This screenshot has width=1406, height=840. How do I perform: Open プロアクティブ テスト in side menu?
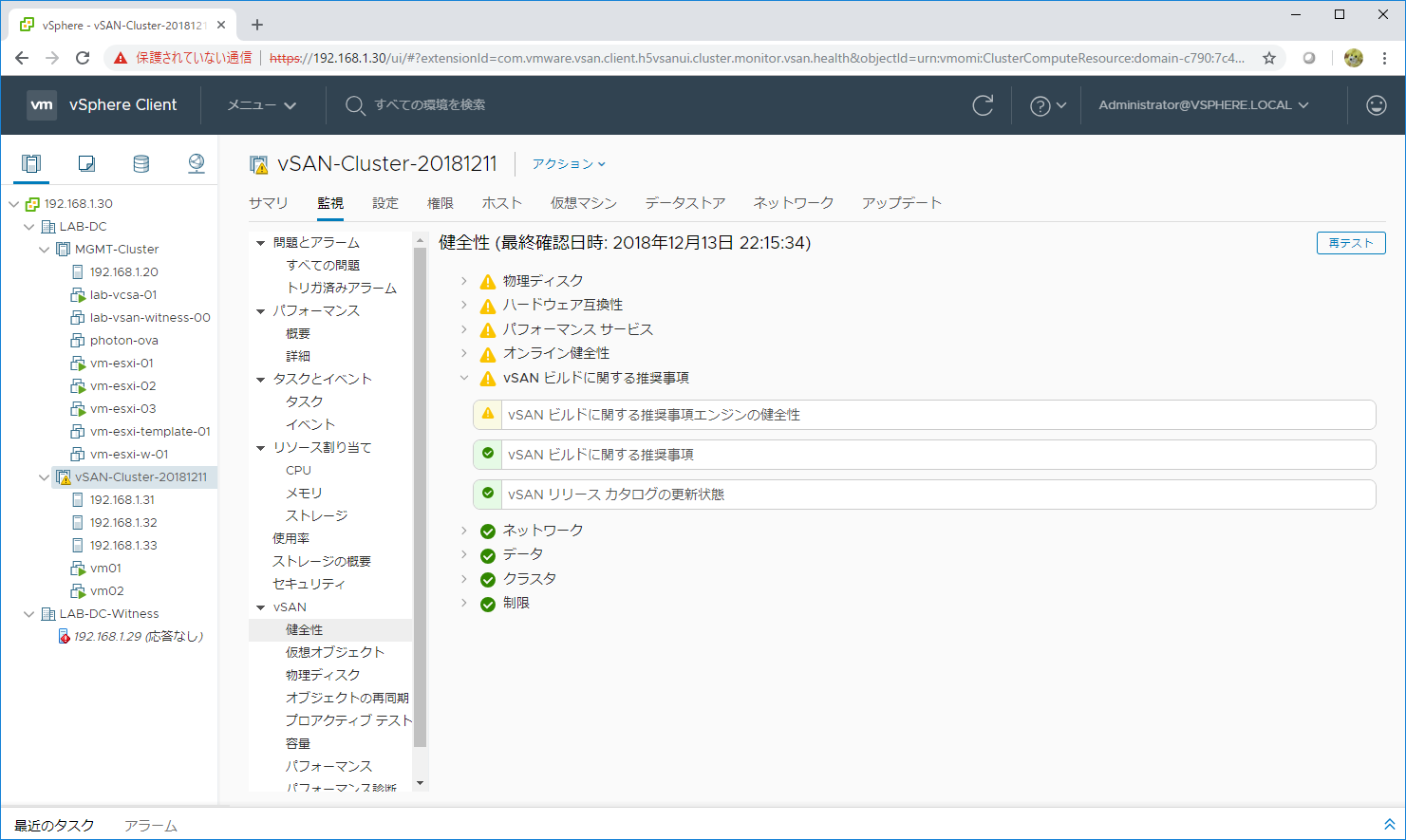pos(348,720)
